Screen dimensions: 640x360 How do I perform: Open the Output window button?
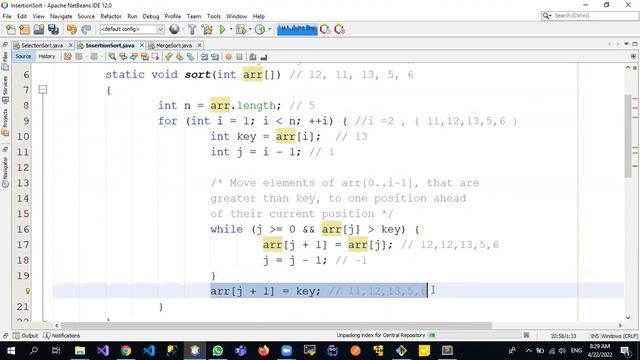pos(25,336)
